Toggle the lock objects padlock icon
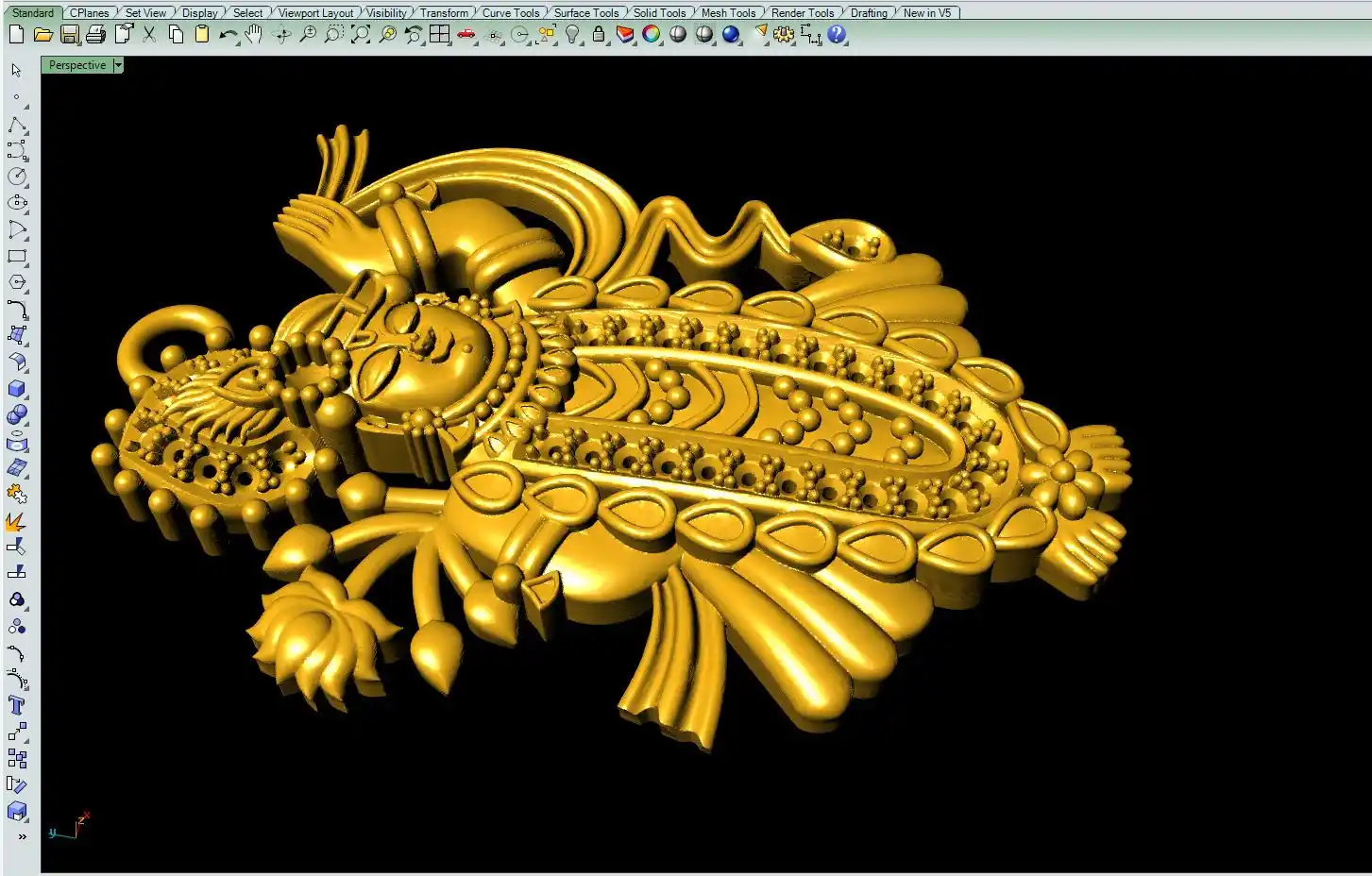This screenshot has width=1372, height=876. click(x=599, y=35)
